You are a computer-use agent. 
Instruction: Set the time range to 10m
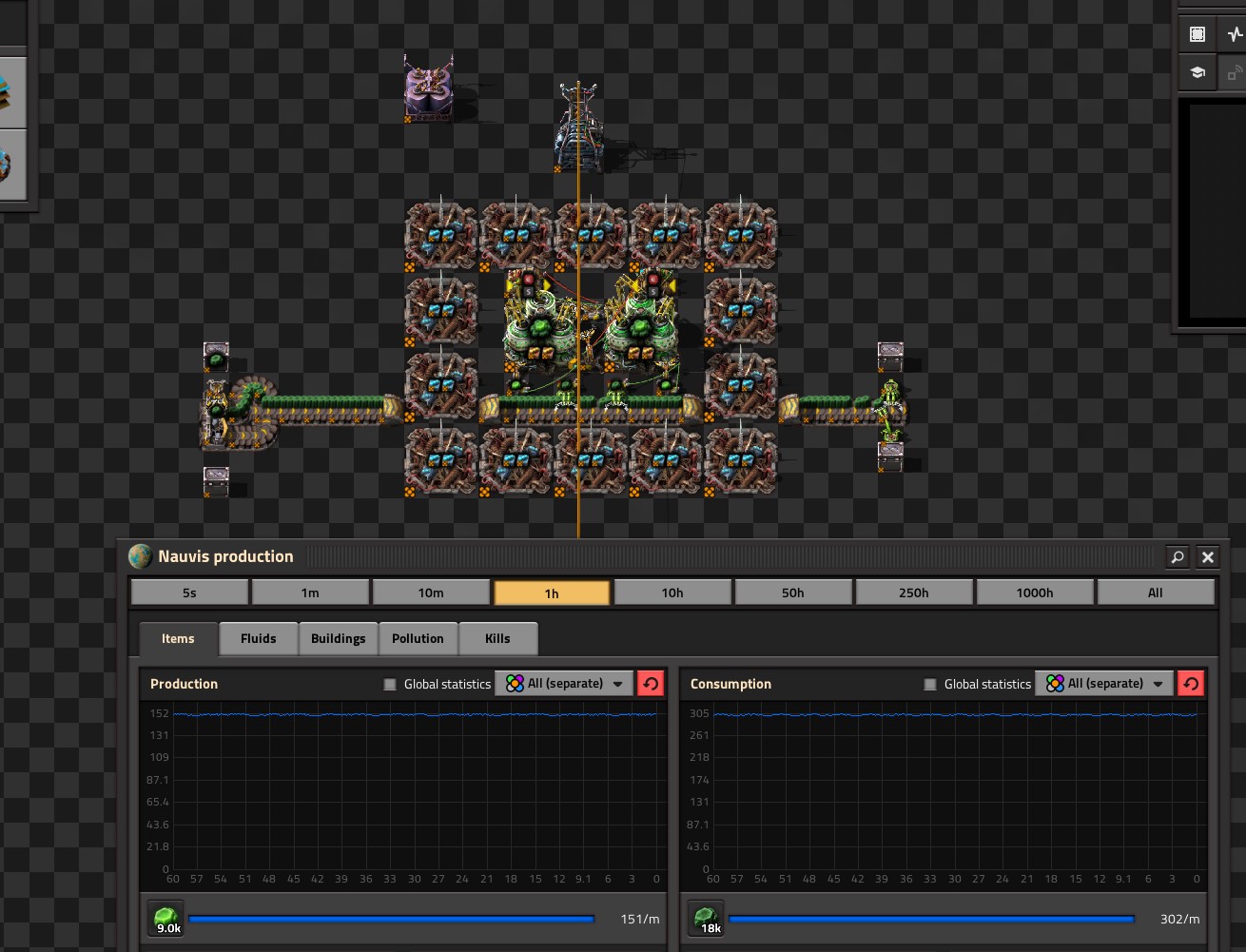pyautogui.click(x=431, y=593)
